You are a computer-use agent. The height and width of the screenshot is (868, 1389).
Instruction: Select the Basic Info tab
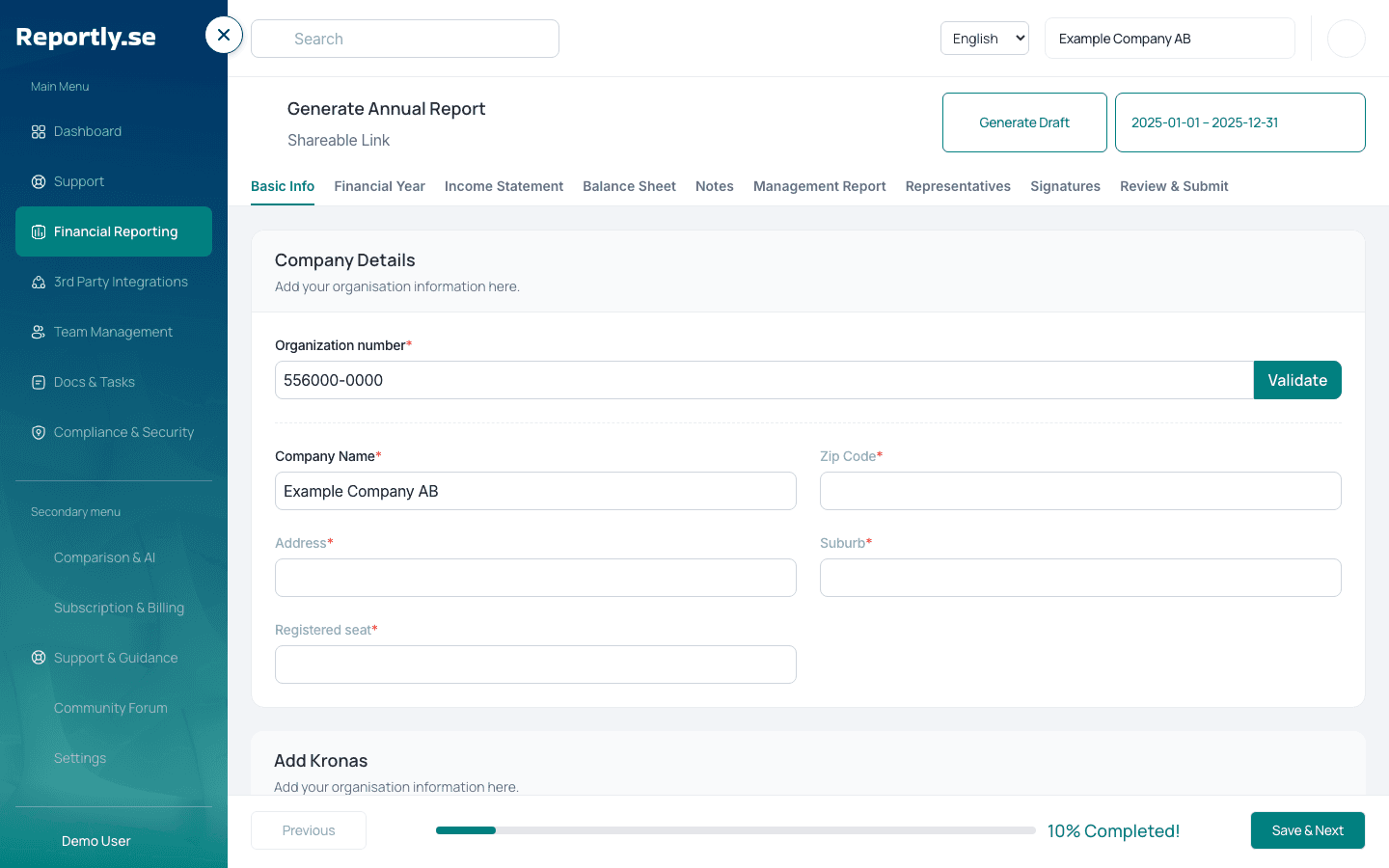[x=283, y=186]
